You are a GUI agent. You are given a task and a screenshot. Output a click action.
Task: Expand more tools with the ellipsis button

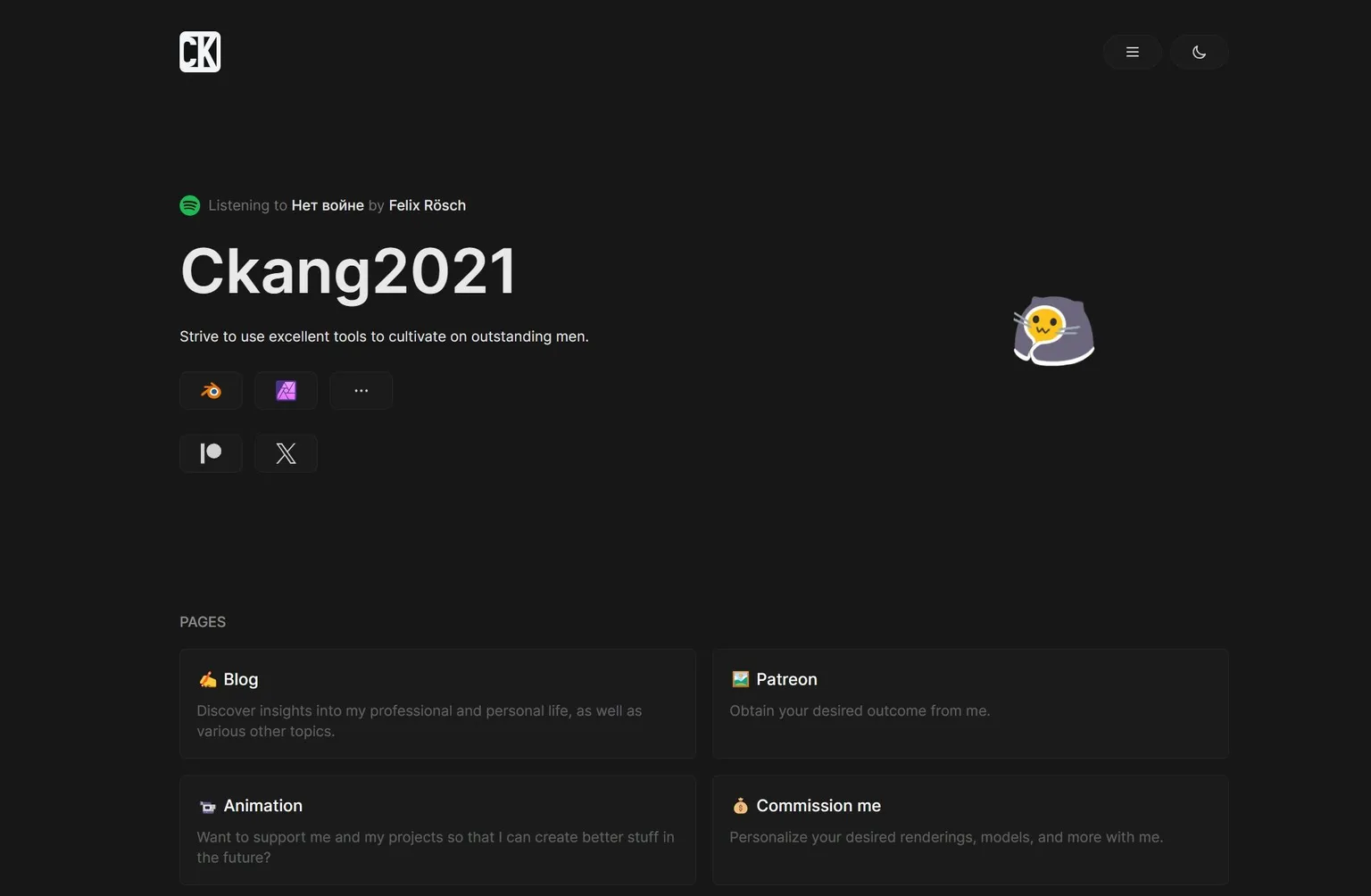point(361,391)
